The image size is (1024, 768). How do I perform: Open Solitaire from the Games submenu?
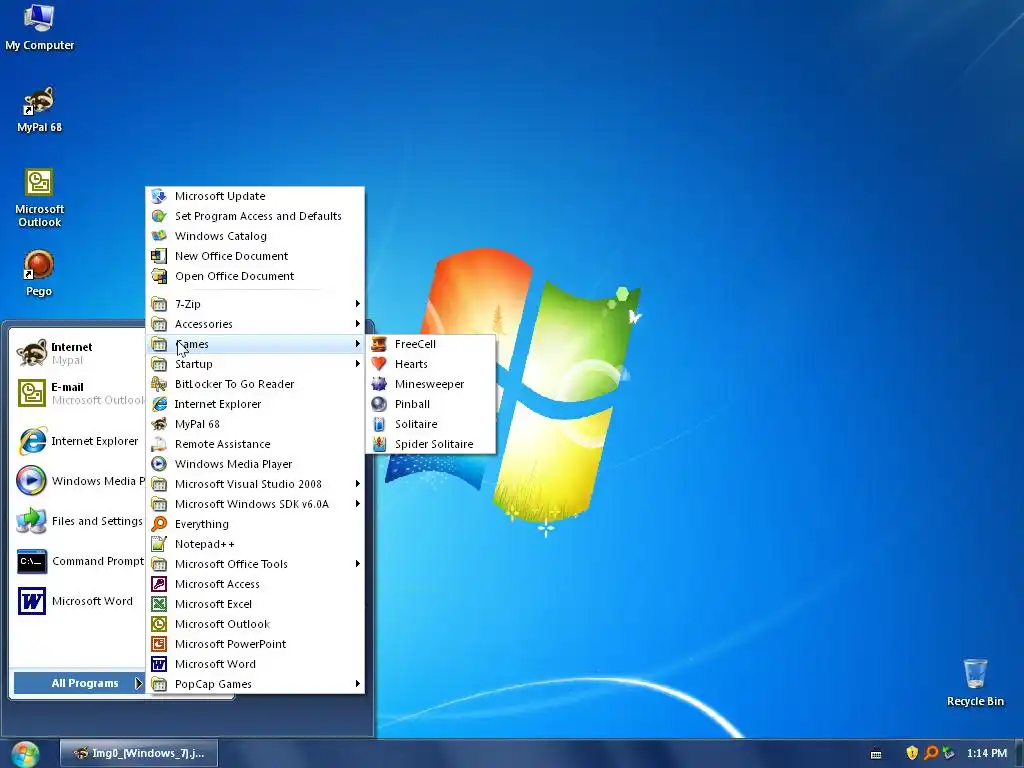tap(431, 424)
